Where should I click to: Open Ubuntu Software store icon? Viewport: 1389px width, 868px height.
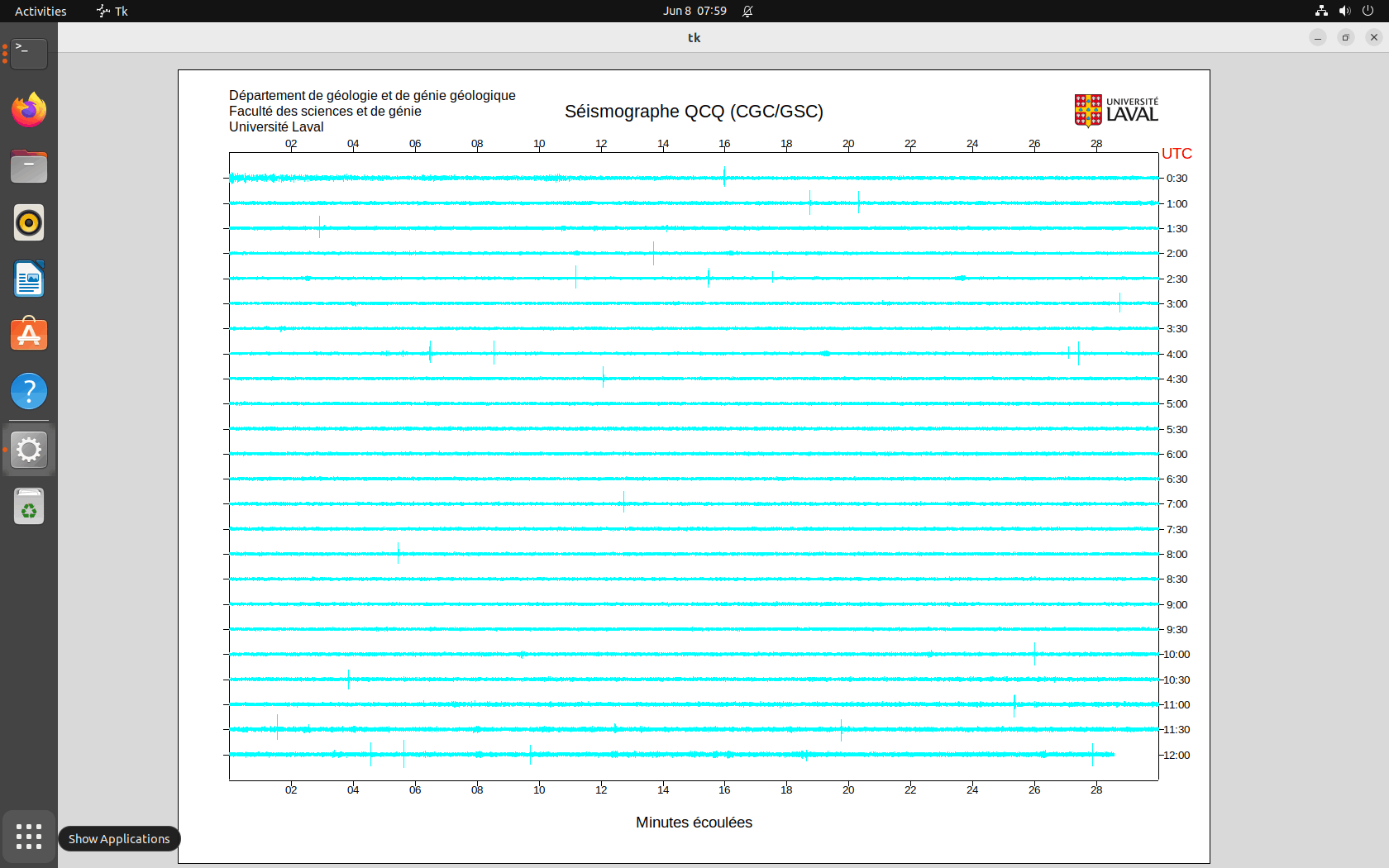[29, 335]
